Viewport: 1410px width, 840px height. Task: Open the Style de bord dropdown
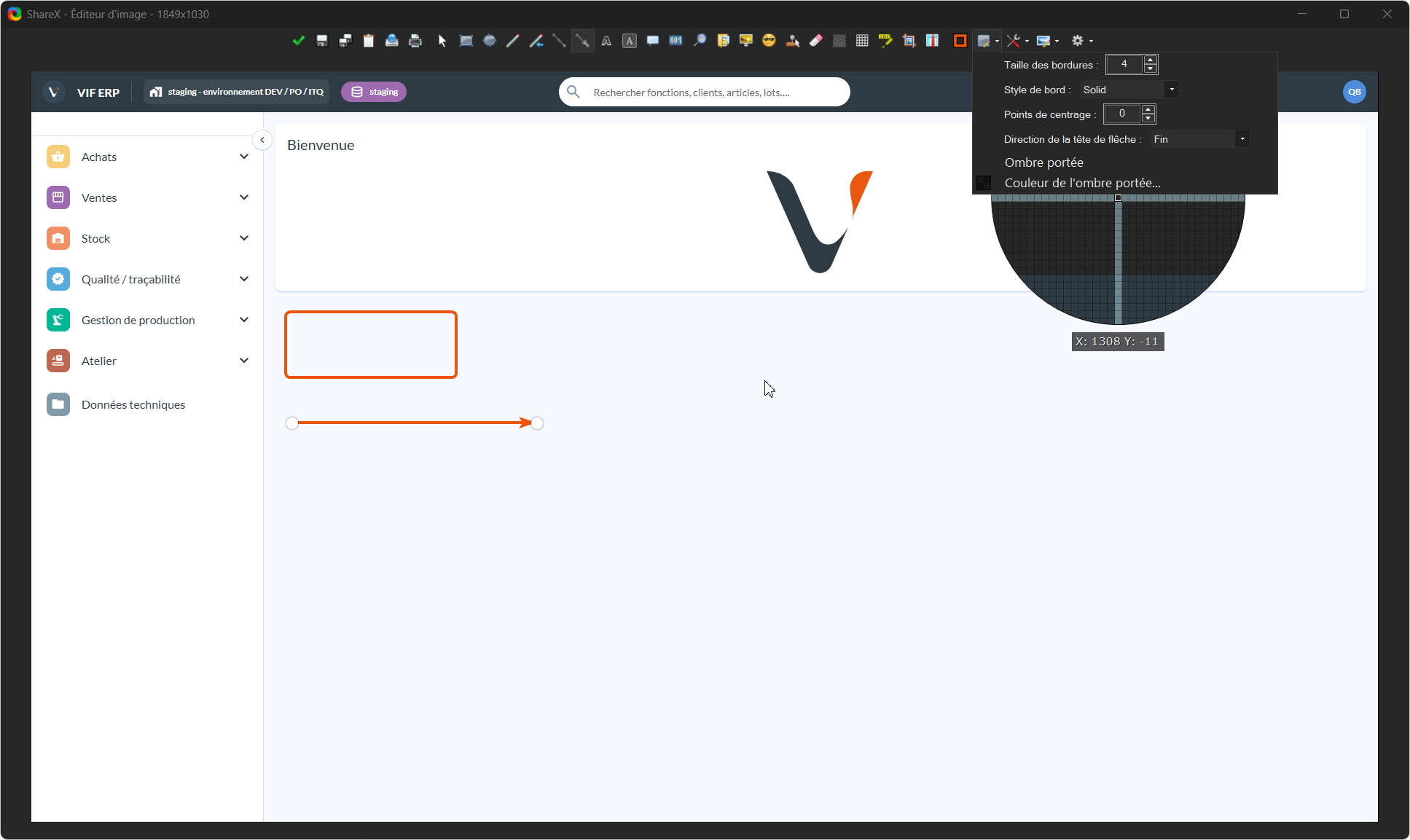click(x=1129, y=90)
